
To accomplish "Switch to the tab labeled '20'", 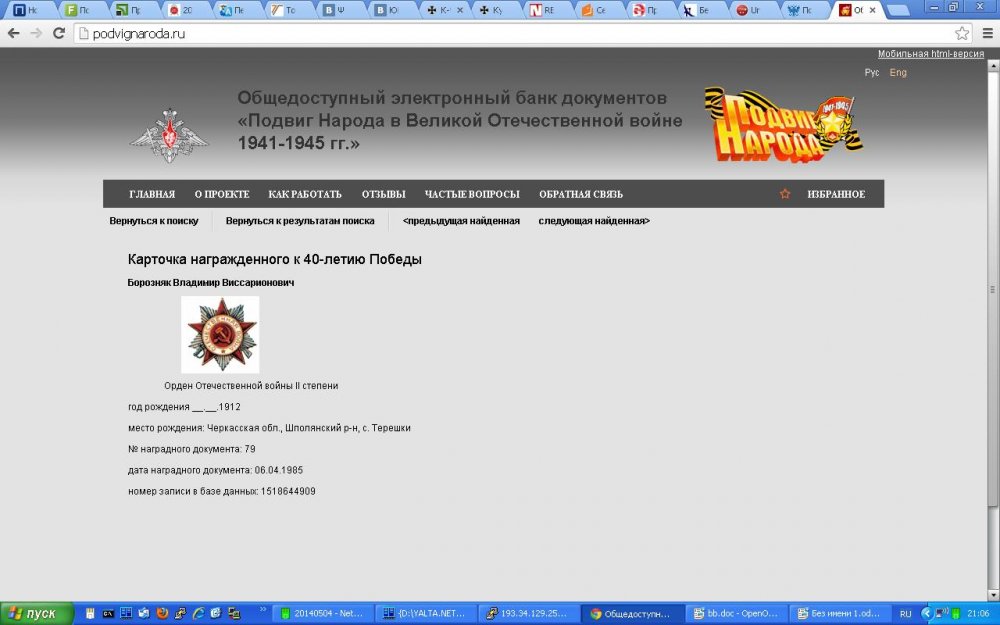I will pyautogui.click(x=186, y=10).
